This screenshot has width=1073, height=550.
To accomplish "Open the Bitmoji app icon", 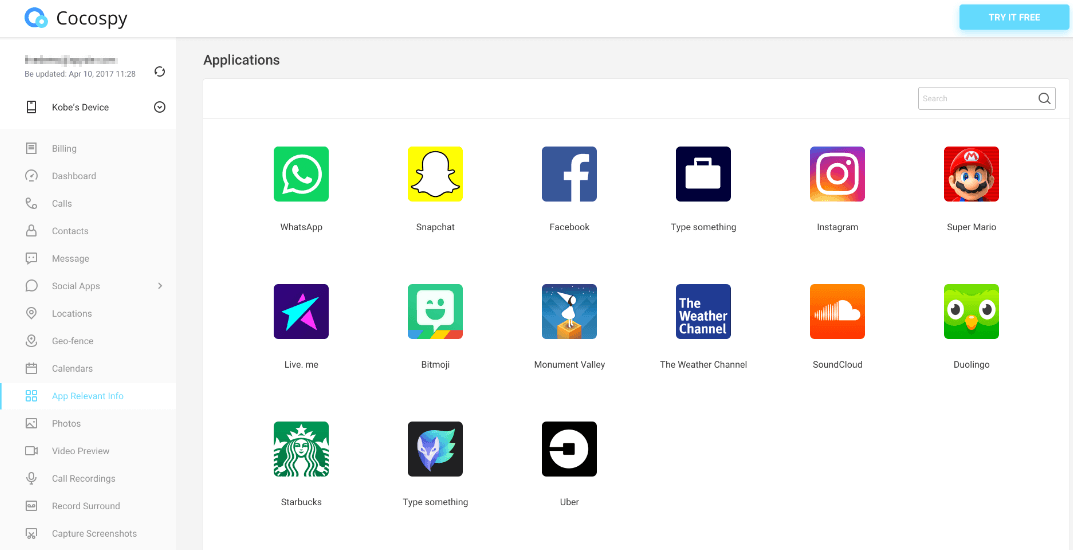I will 435,311.
